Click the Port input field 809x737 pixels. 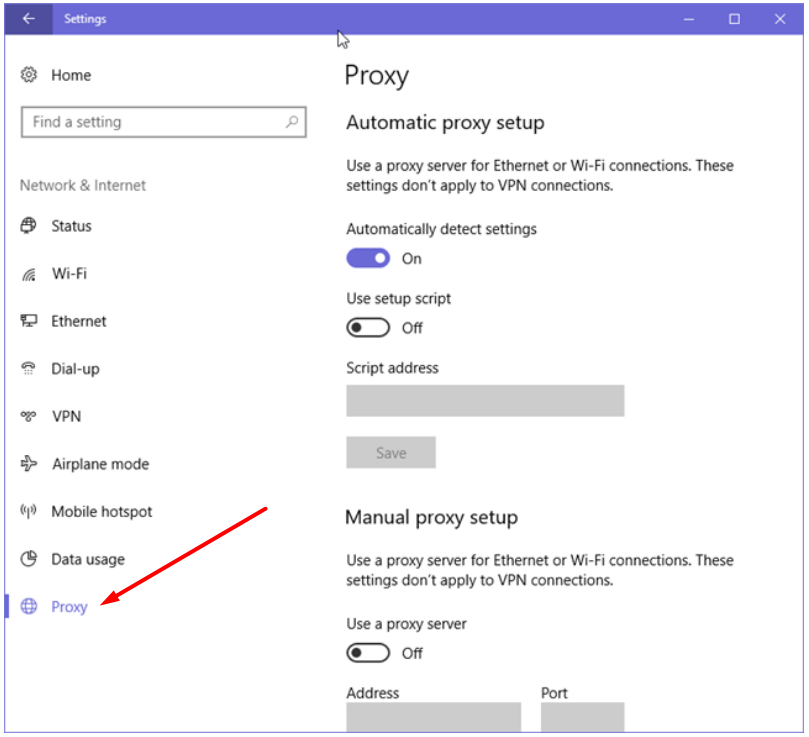point(583,717)
